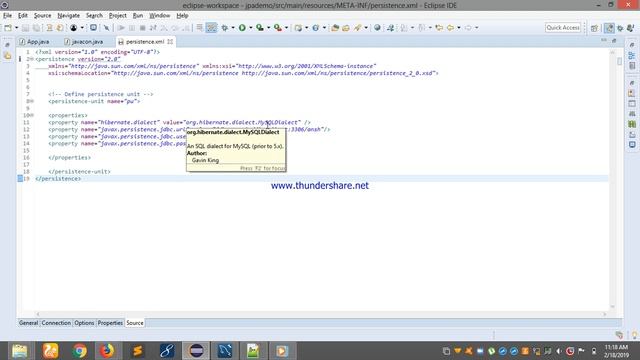The image size is (640, 360).
Task: Open the Search menu
Action: pos(94,16)
